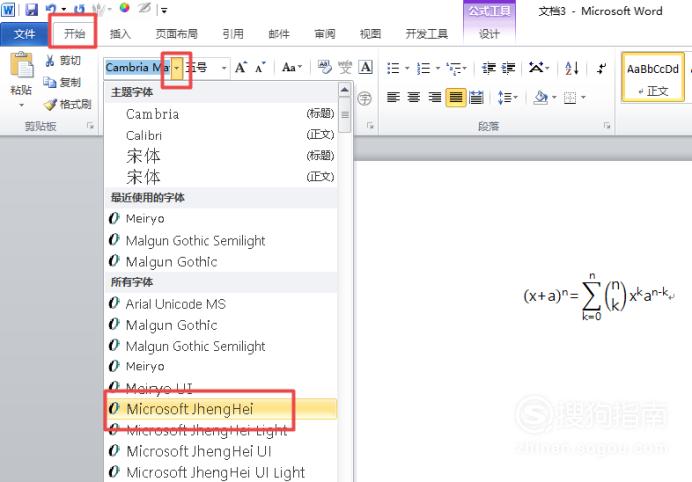This screenshot has height=482, width=692.
Task: Open the bullets list dropdown arrow
Action: coord(407,68)
